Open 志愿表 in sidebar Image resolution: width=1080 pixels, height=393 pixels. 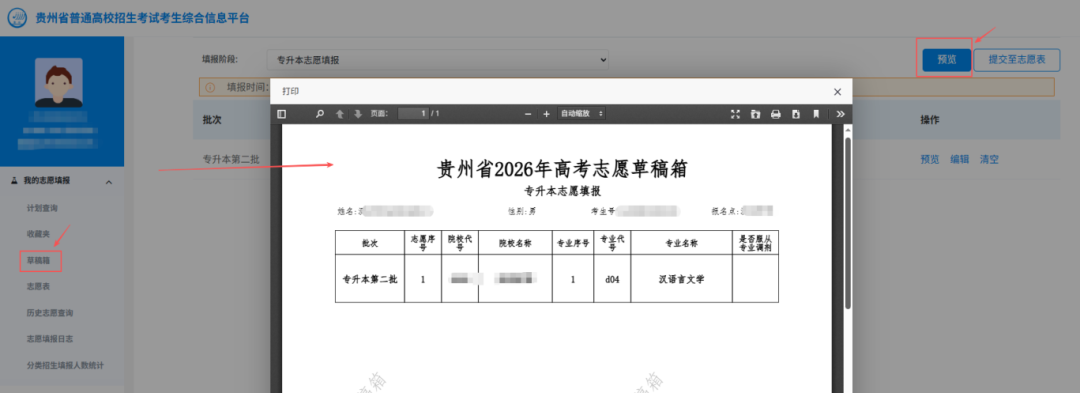click(38, 286)
